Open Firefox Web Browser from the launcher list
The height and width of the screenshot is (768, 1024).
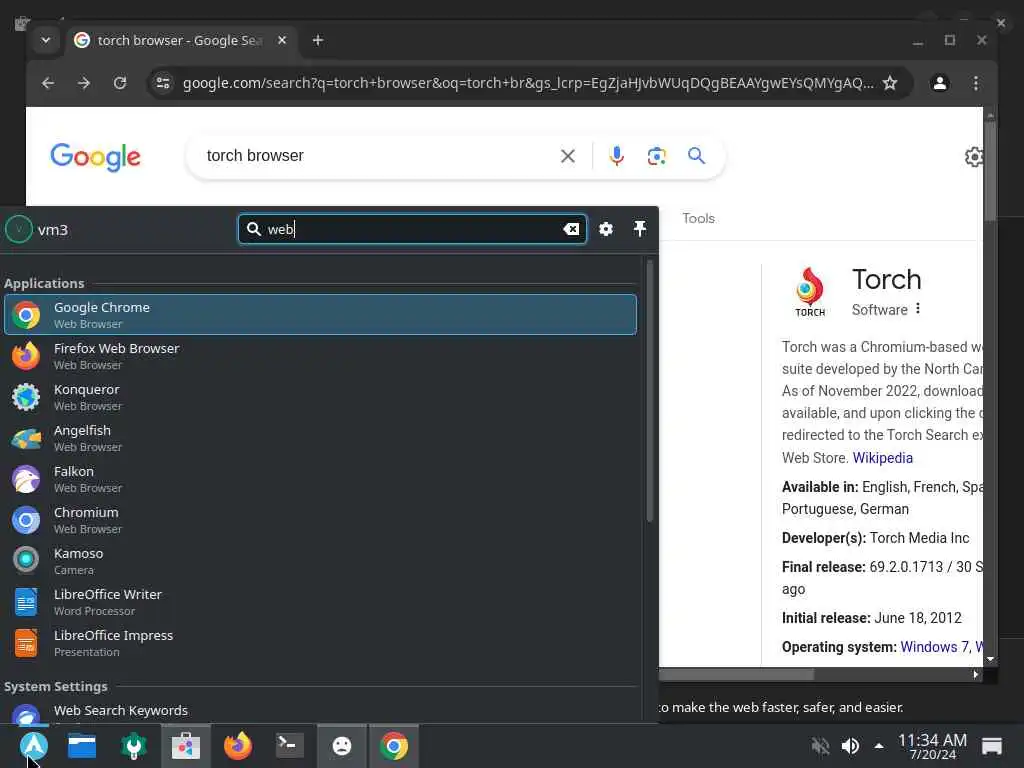(x=320, y=356)
